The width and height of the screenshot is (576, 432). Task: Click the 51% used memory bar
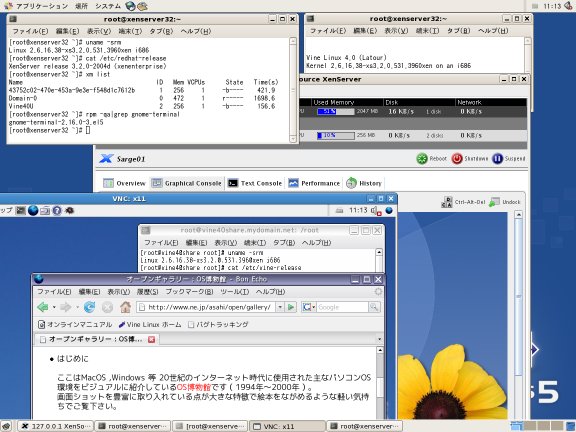coord(336,111)
